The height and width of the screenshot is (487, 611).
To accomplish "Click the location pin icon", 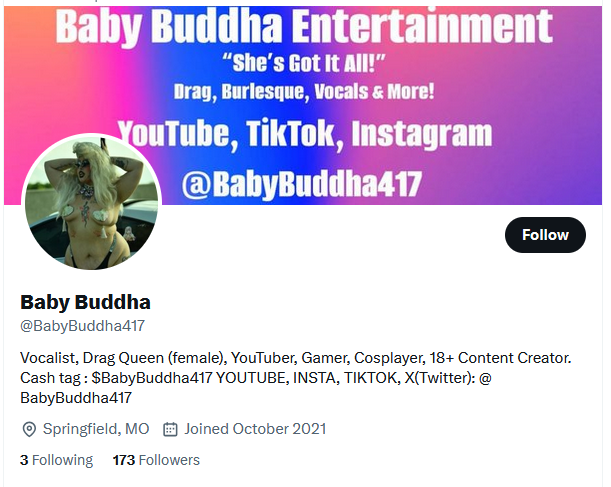I will click(29, 429).
